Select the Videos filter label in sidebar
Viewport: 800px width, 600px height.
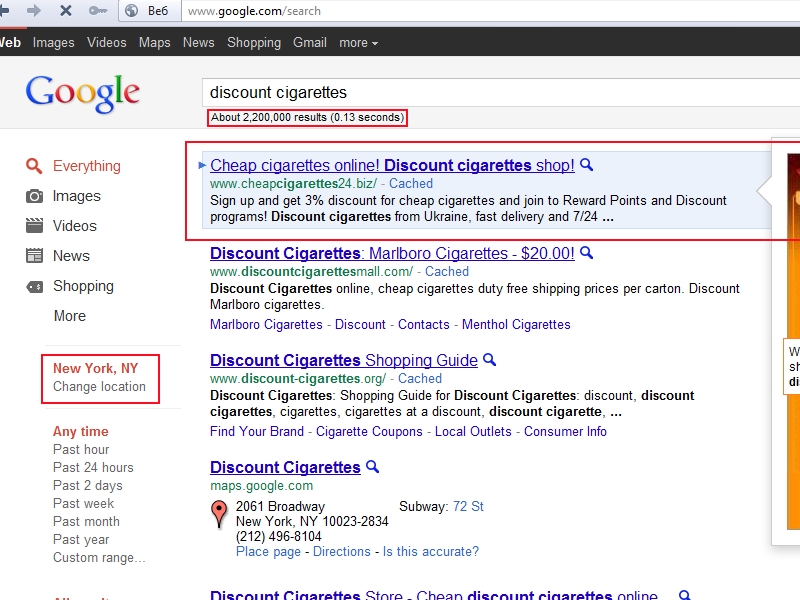click(74, 226)
